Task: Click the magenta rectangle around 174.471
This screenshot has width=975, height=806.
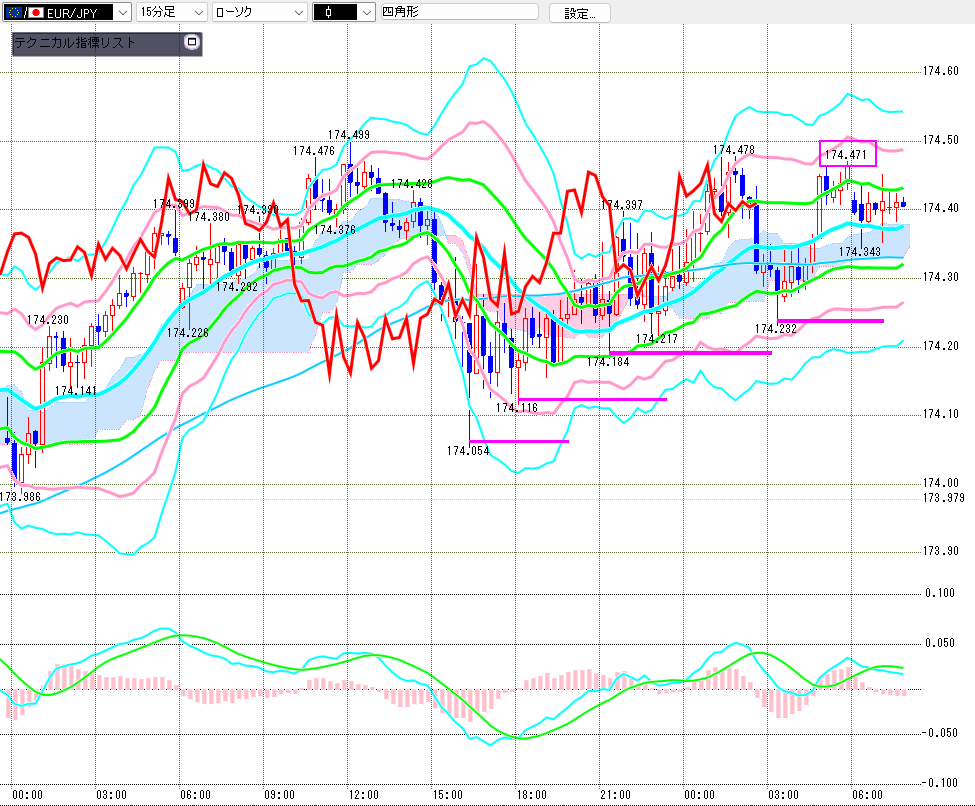Action: [x=848, y=153]
